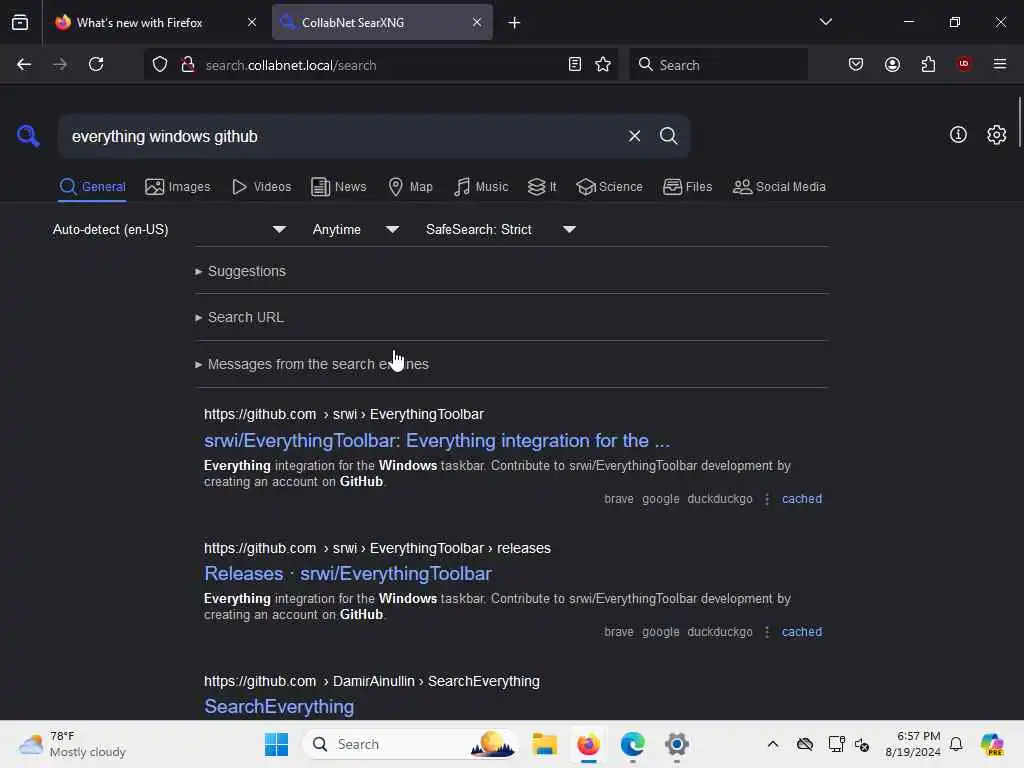The image size is (1024, 768).
Task: Open File Explorer from the taskbar
Action: (544, 744)
